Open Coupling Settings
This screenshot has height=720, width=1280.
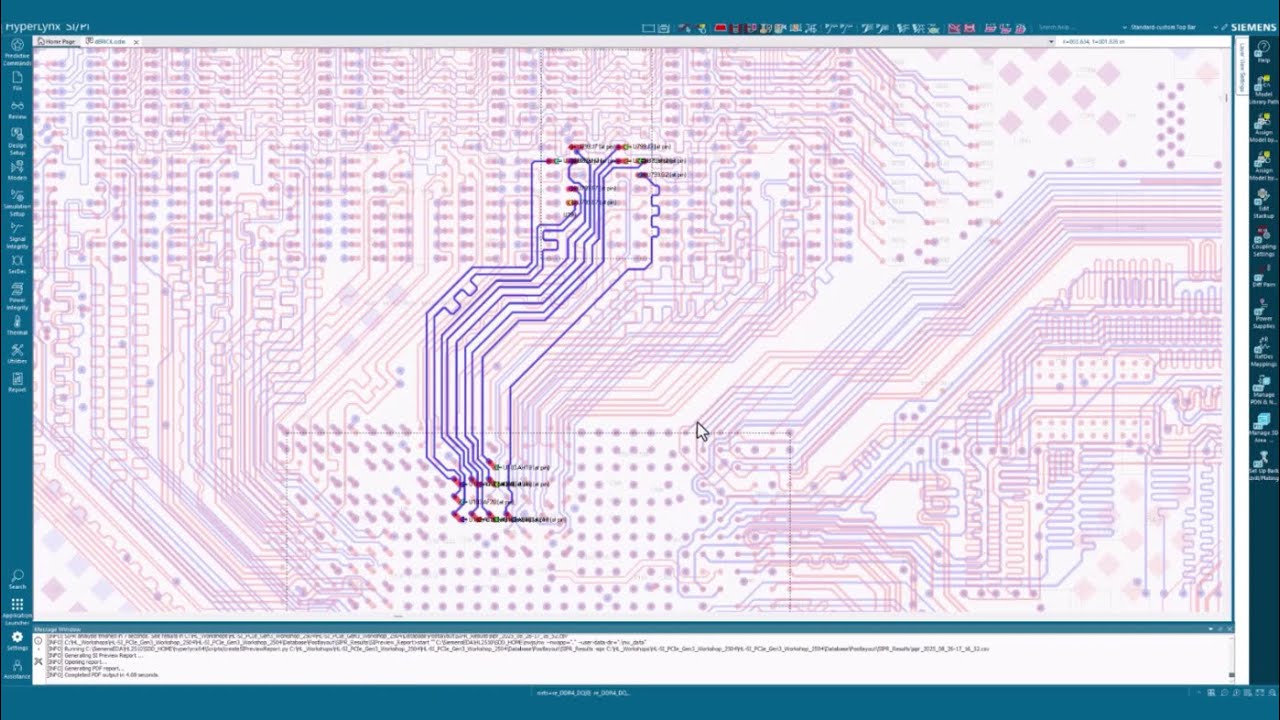click(1264, 243)
